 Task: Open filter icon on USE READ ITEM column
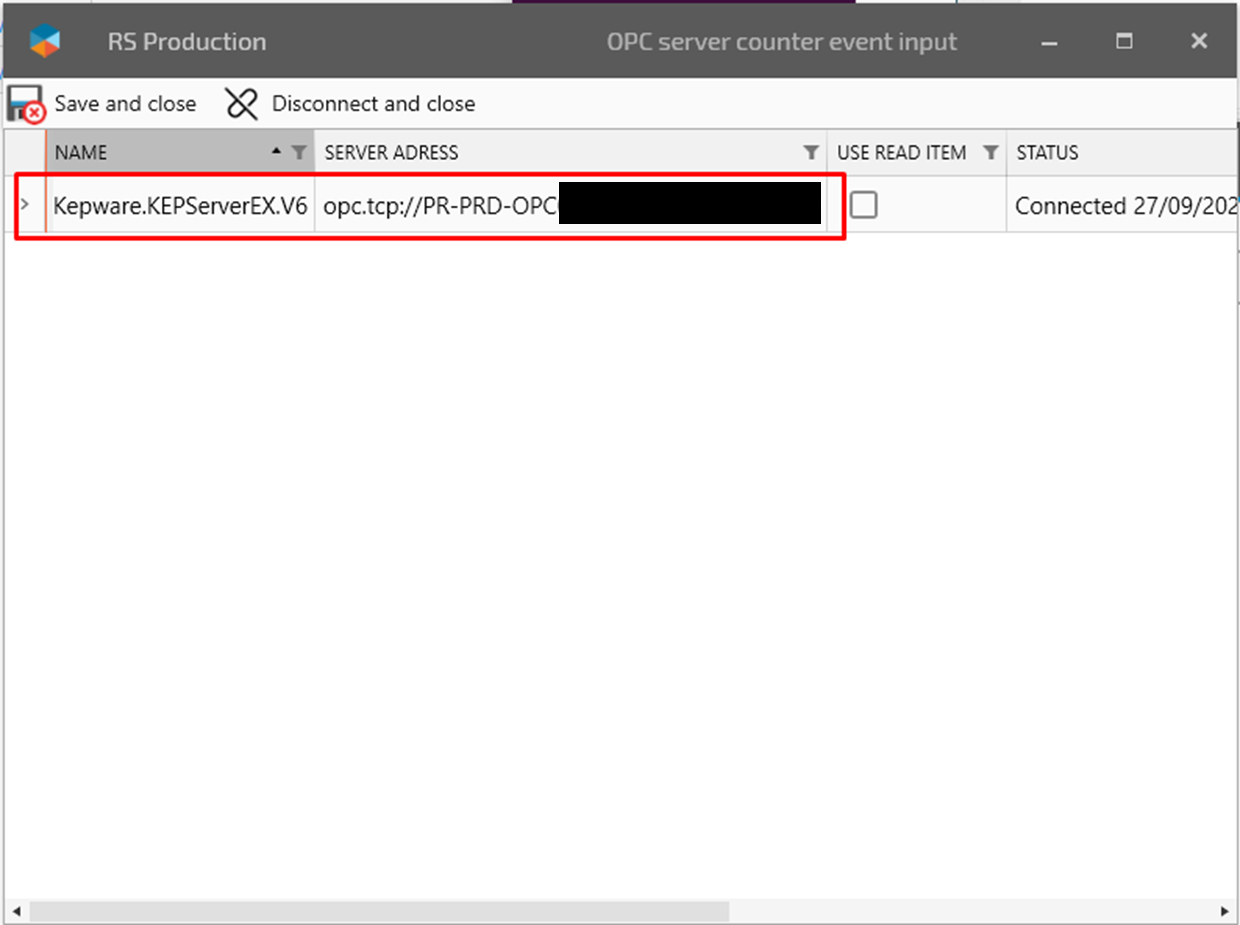[990, 153]
